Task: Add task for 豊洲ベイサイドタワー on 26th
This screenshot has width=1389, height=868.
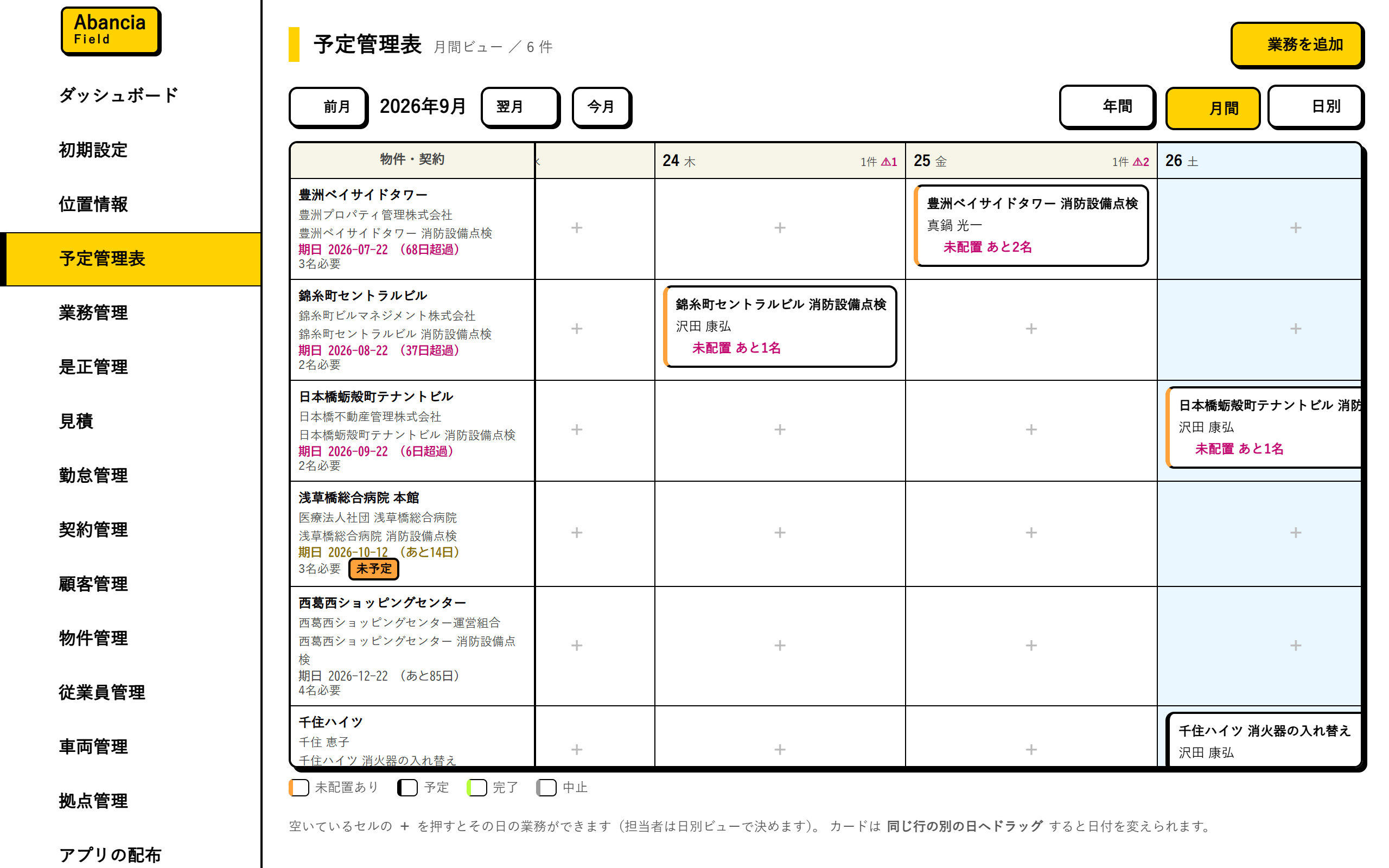Action: pos(1295,228)
